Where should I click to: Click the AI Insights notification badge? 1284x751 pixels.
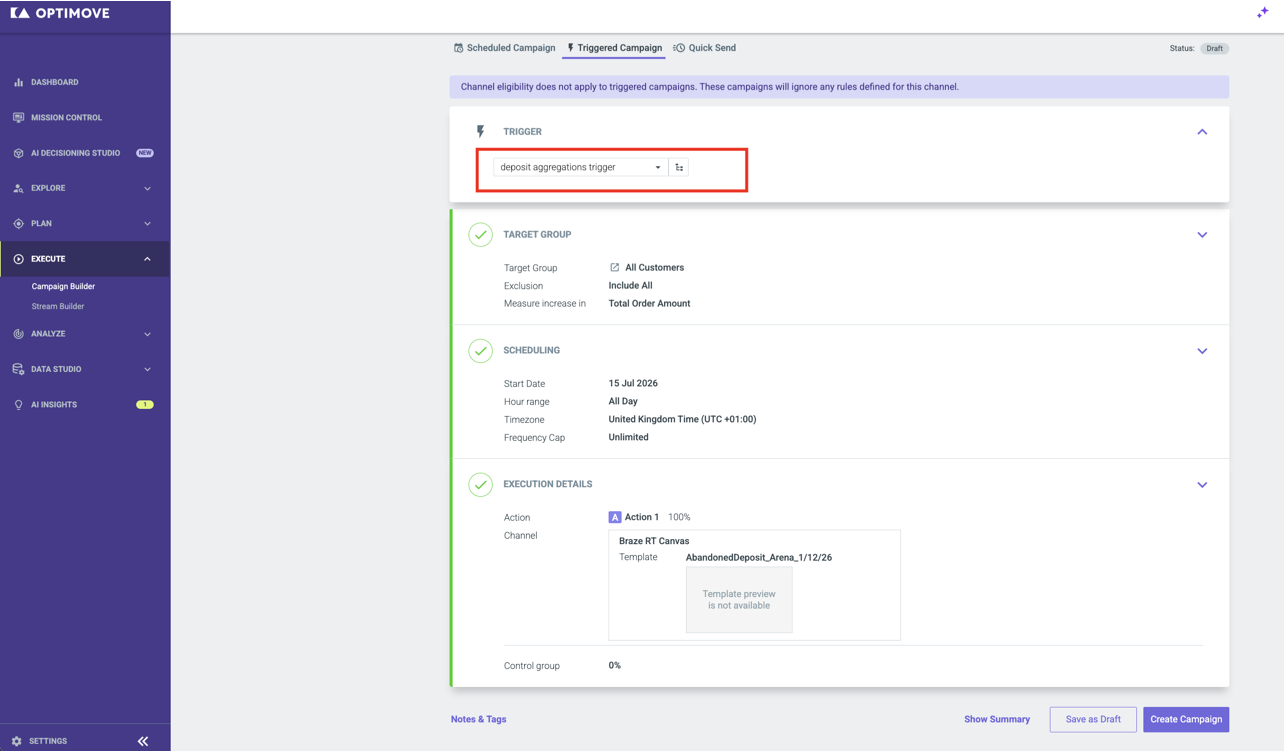pos(145,405)
